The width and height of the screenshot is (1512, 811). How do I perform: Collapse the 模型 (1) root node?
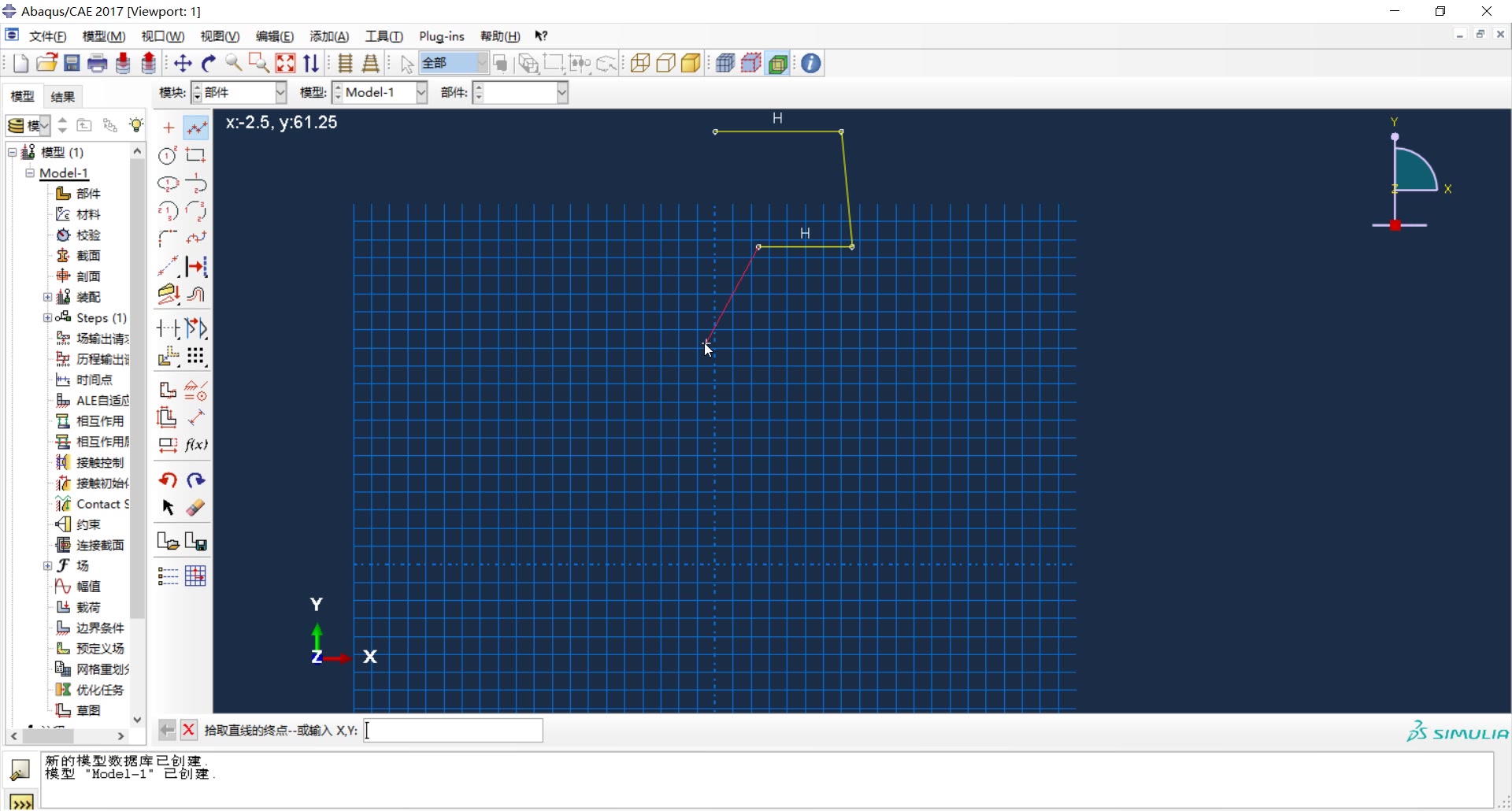(x=13, y=152)
